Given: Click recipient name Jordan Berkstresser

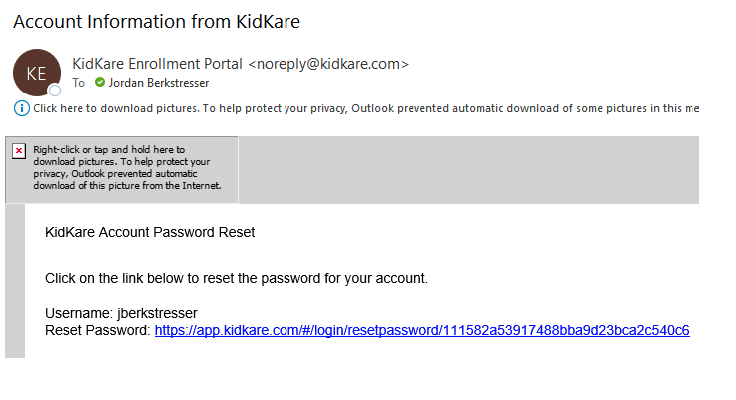Looking at the screenshot, I should point(159,83).
